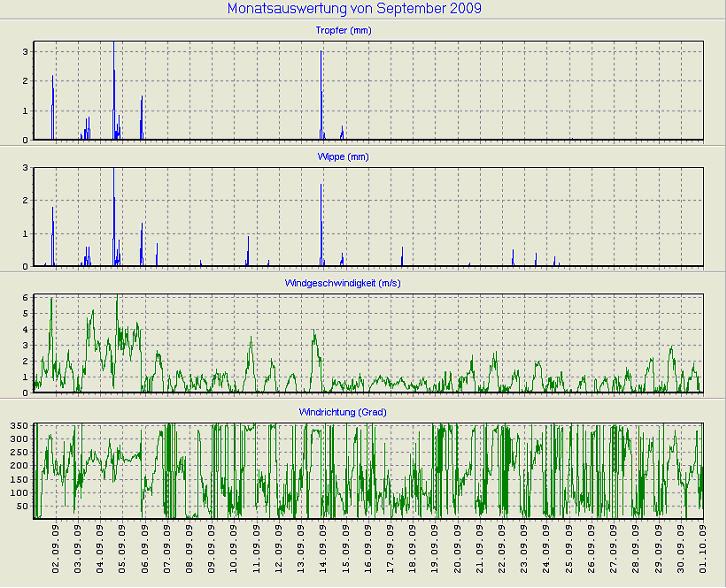726x588 pixels.
Task: Click the 350 value on Windrichtung axis
Action: 18,427
